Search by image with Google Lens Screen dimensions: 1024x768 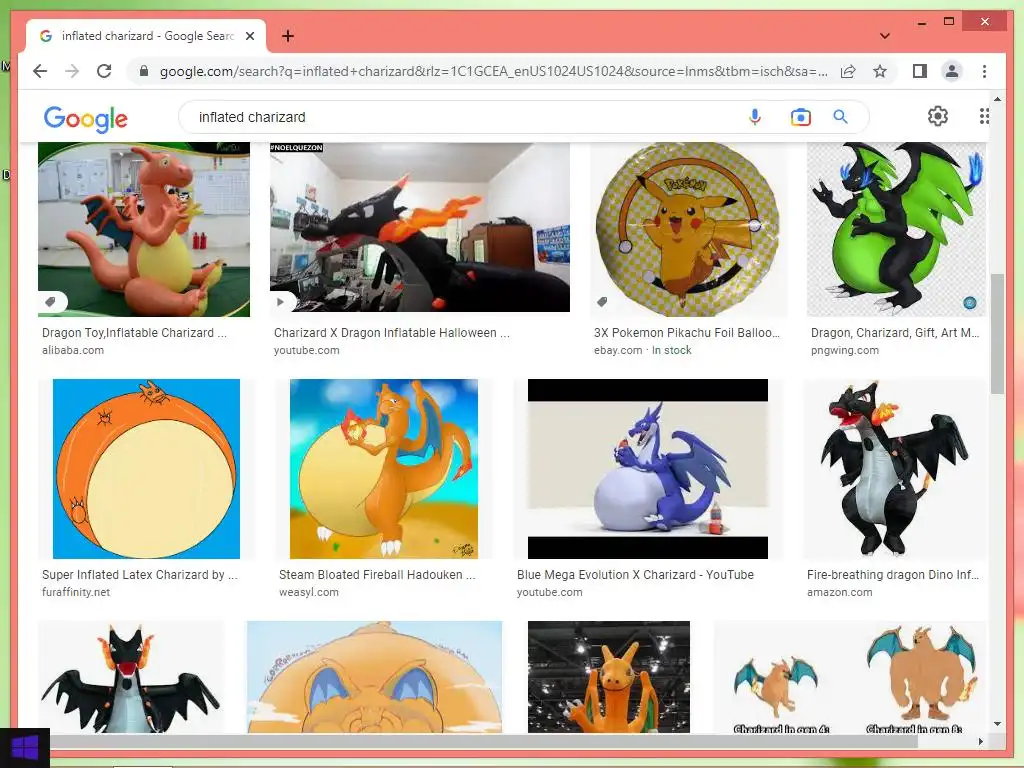(800, 117)
